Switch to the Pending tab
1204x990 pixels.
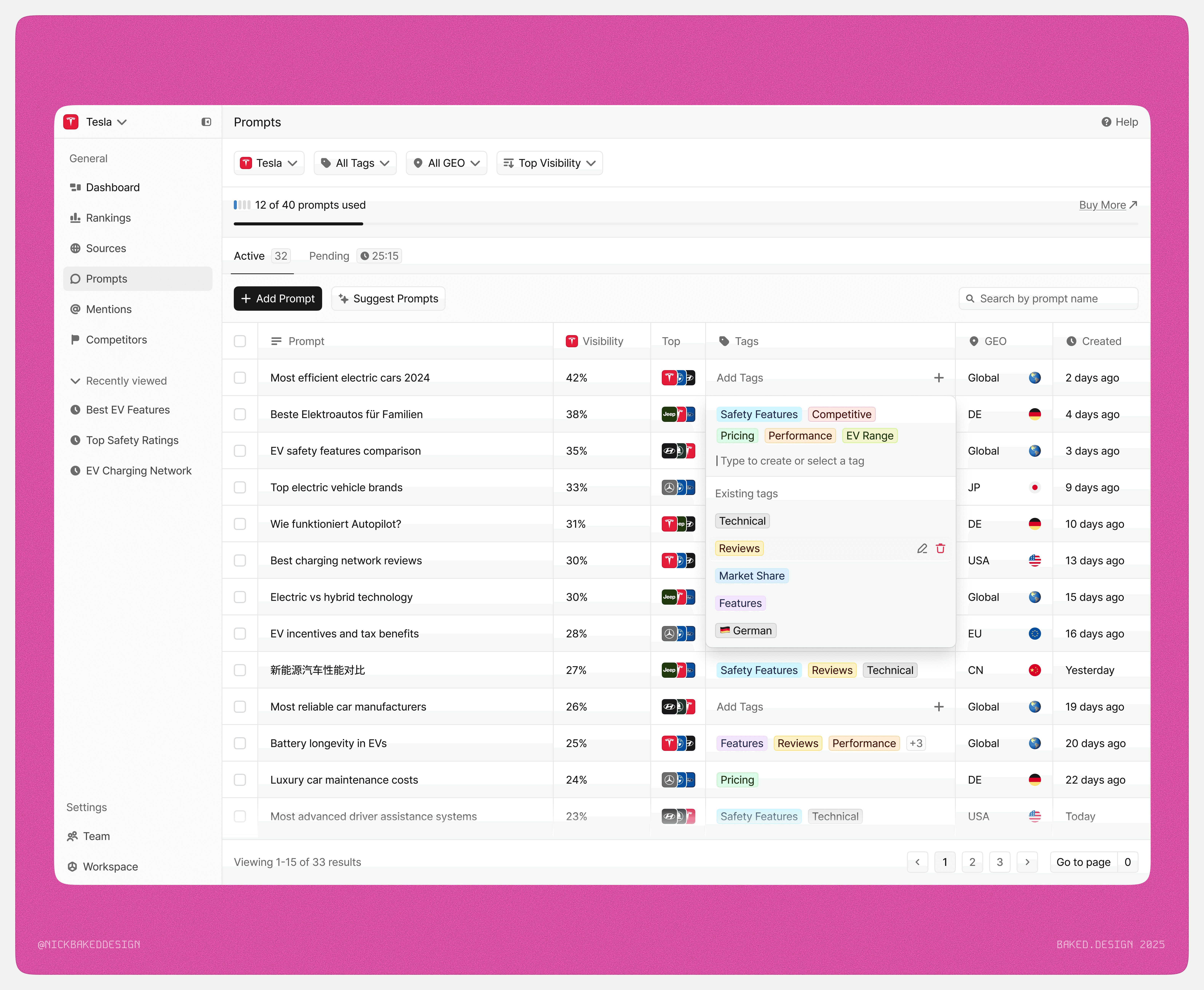329,256
